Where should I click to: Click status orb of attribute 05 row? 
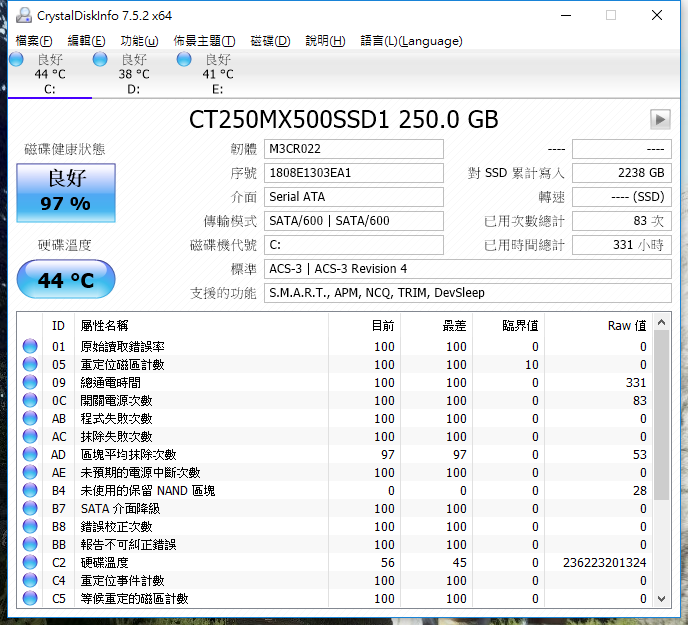30,364
